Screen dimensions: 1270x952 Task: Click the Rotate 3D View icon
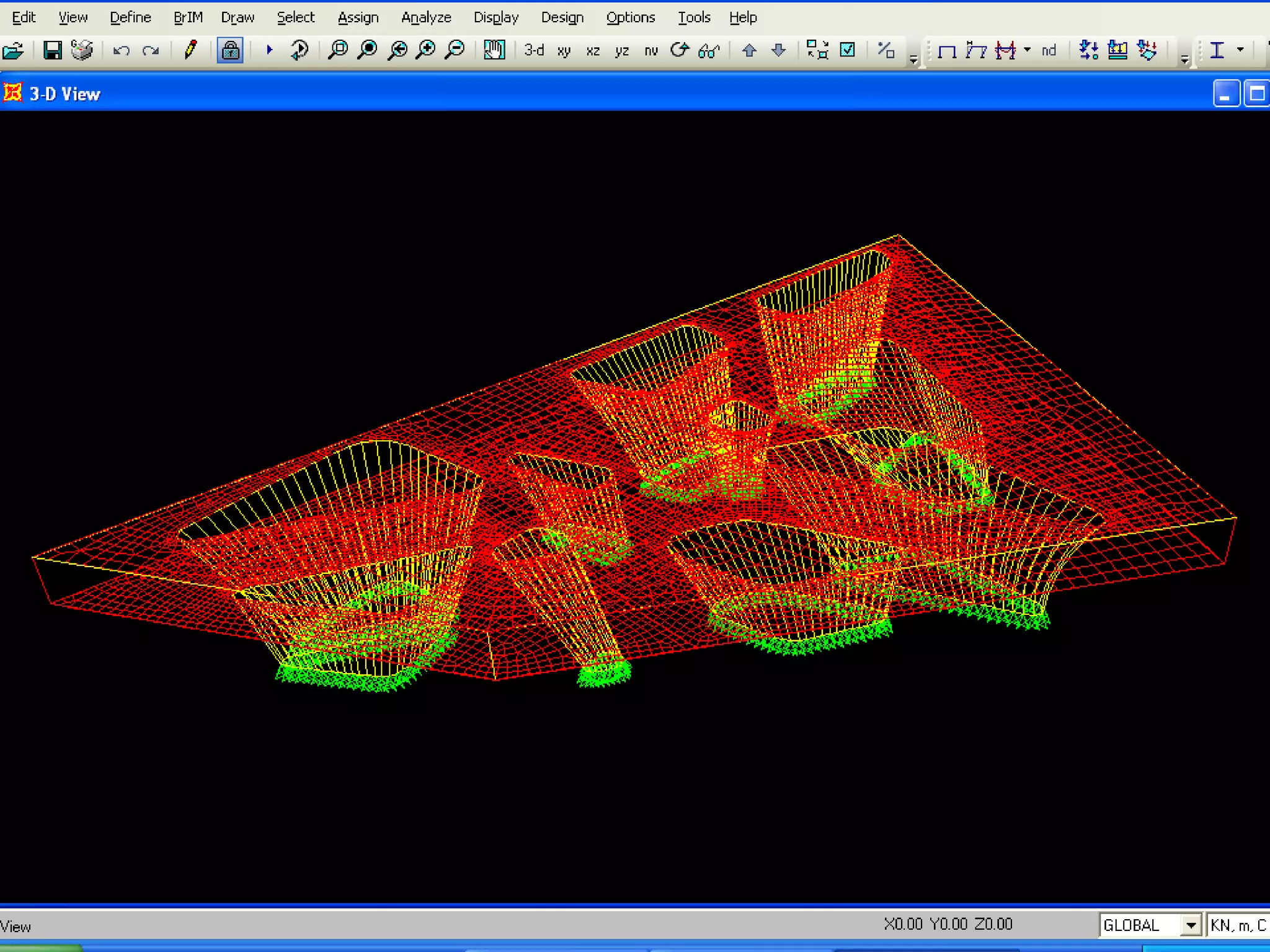tap(680, 50)
